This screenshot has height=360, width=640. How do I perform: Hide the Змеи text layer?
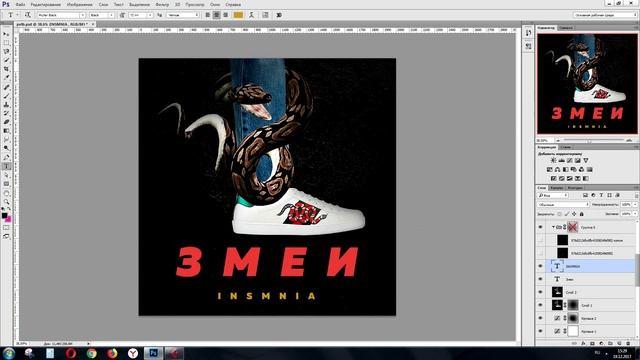540,279
